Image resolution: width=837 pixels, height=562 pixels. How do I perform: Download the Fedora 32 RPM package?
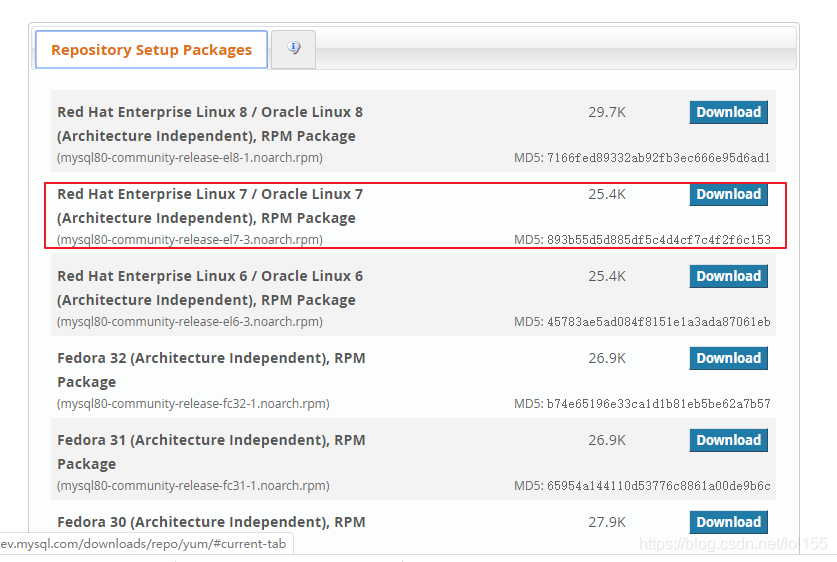coord(729,358)
